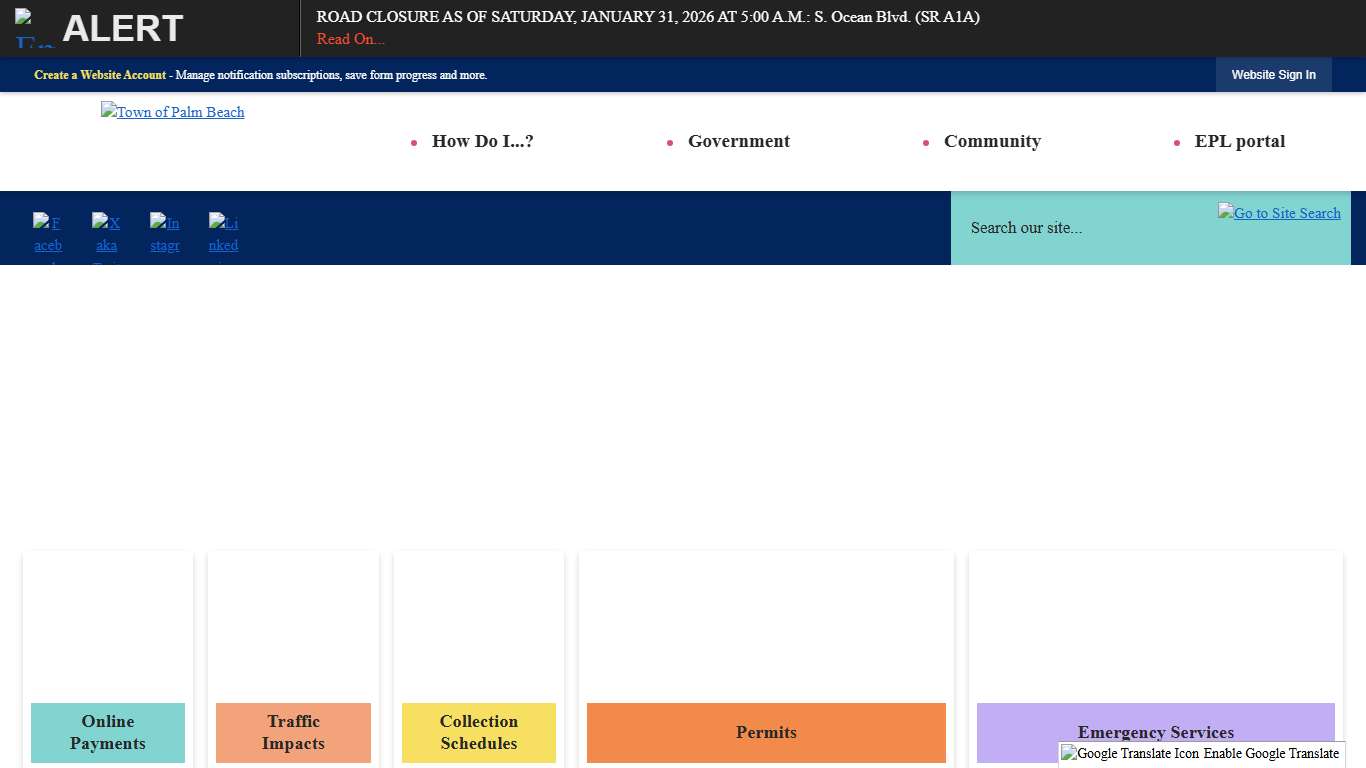Click the Town of Palm Beach logo
Viewport: 1366px width, 768px height.
173,112
